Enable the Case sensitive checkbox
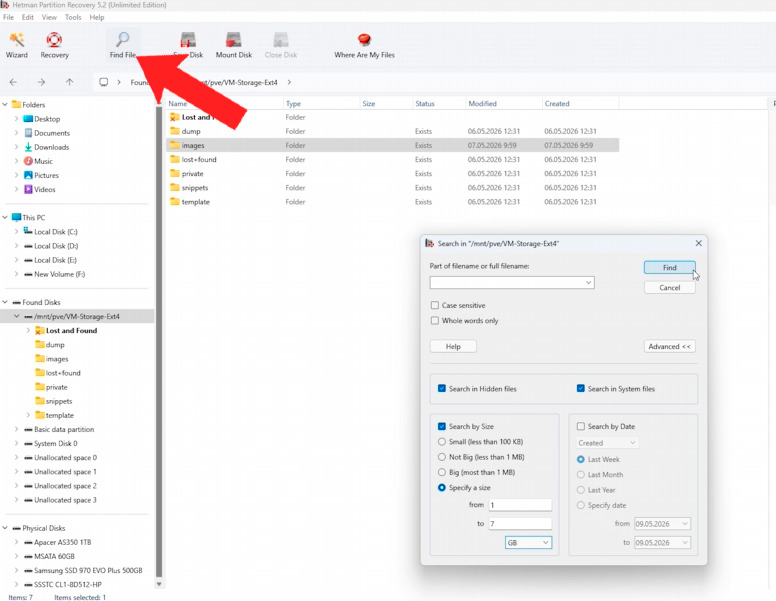 click(x=435, y=305)
